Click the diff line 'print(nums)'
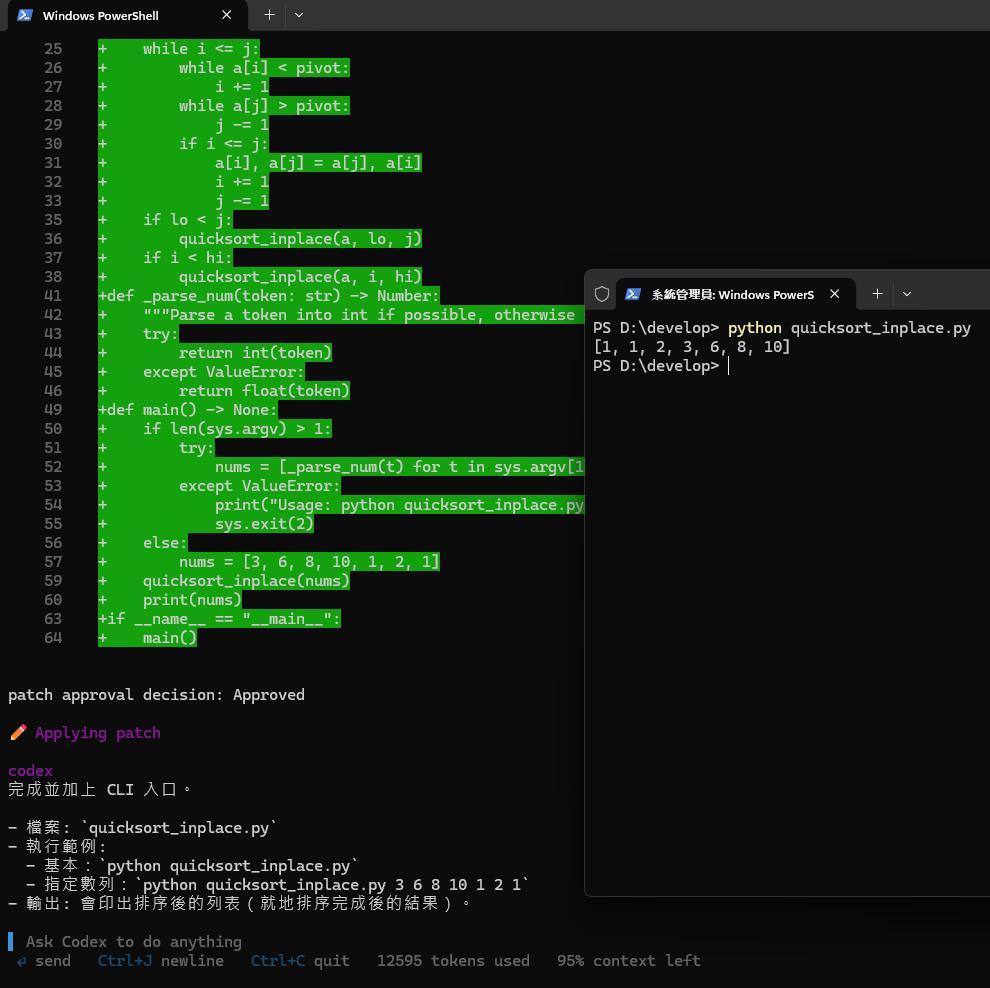This screenshot has height=988, width=990. (192, 599)
